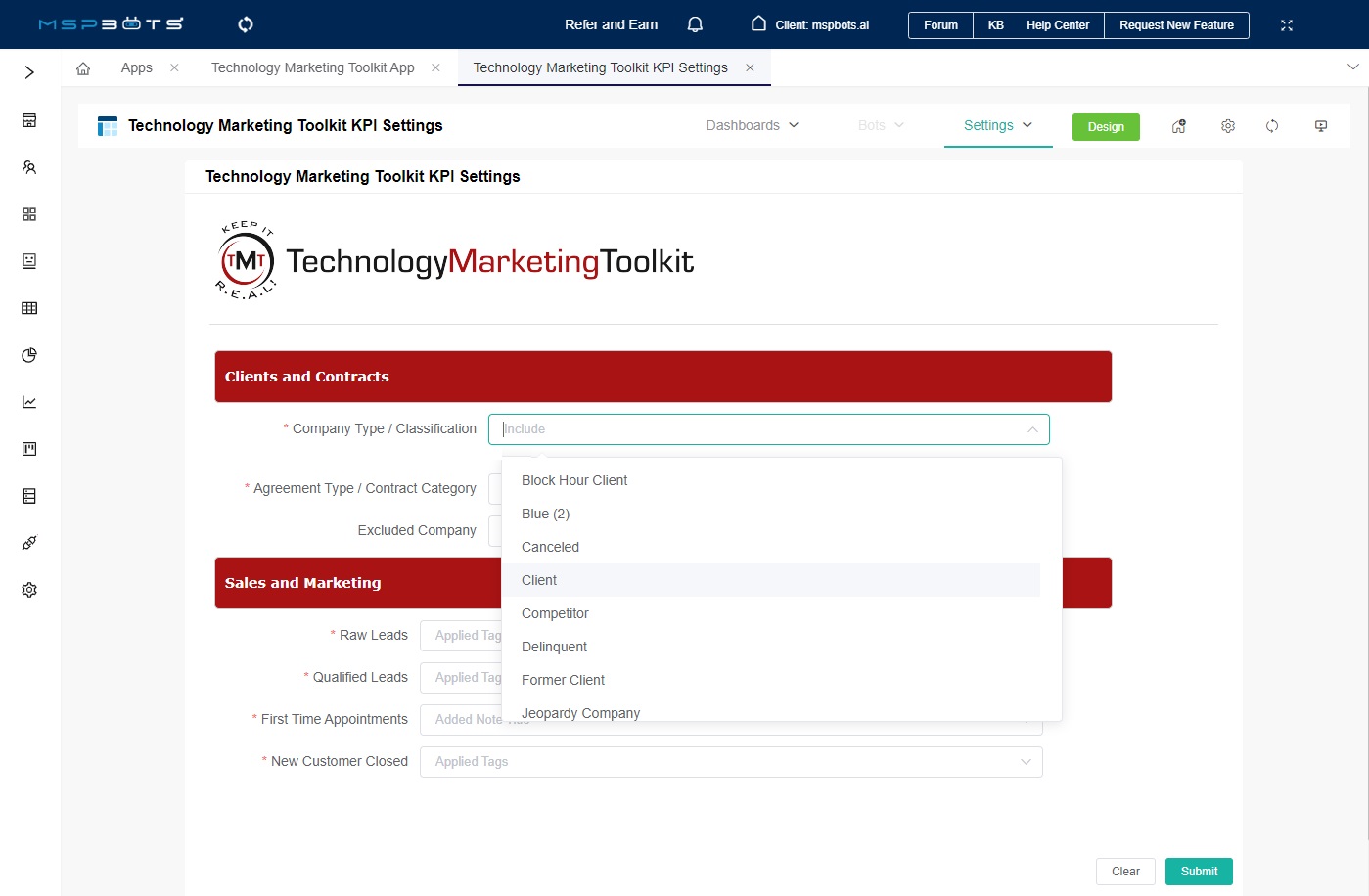Open the Bots section from the left sidebar
This screenshot has height=896, width=1369.
[x=28, y=261]
